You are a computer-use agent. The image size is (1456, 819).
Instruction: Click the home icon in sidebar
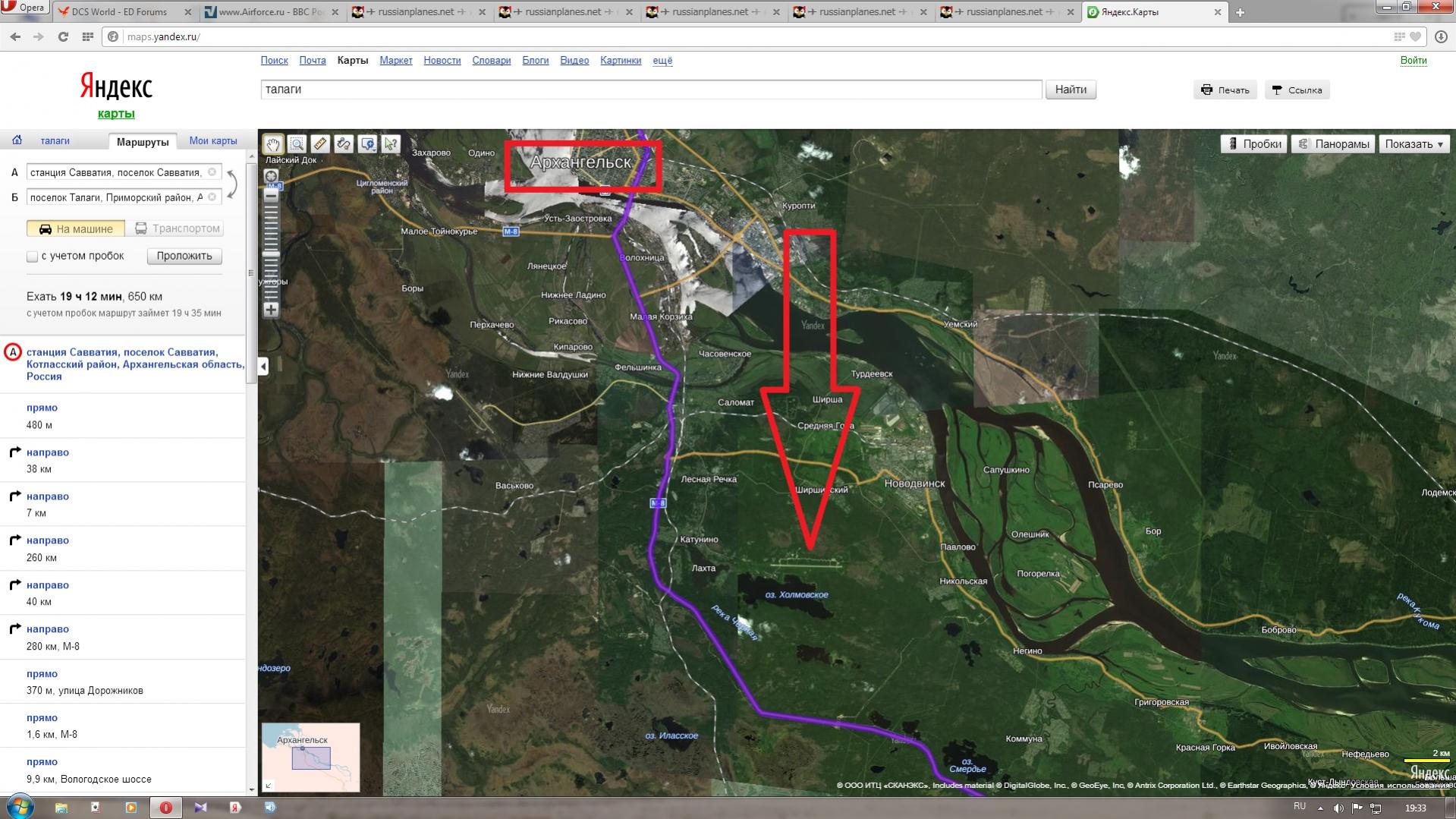[x=17, y=140]
